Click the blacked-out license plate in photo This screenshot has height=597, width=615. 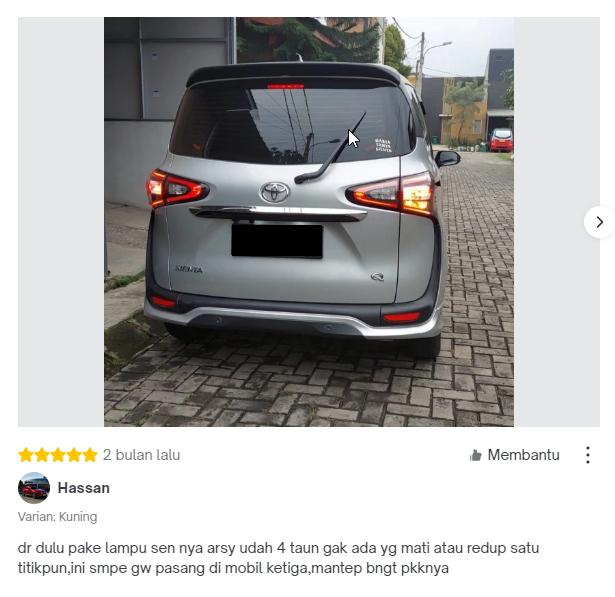(277, 241)
